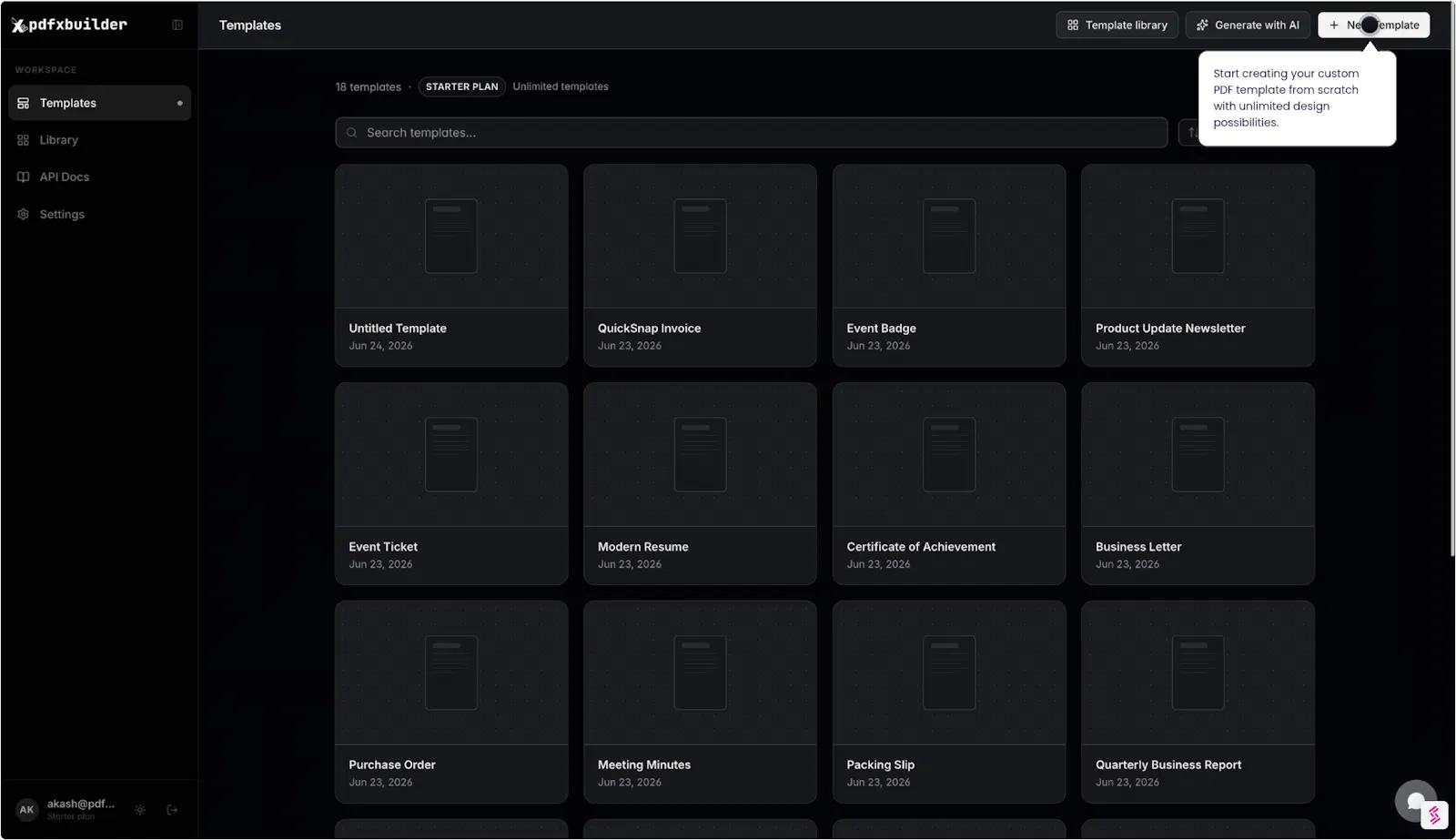Open the Event Ticket template

tap(451, 484)
